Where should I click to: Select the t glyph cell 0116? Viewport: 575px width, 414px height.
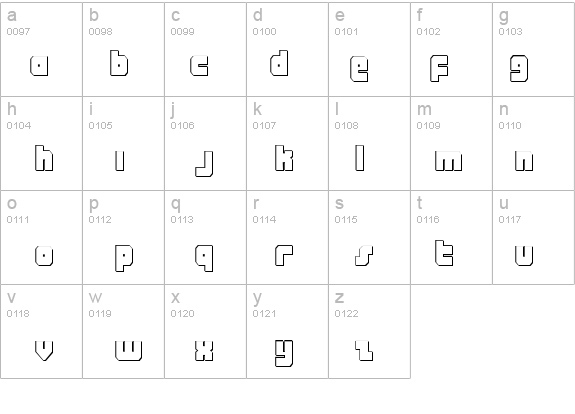click(x=451, y=237)
